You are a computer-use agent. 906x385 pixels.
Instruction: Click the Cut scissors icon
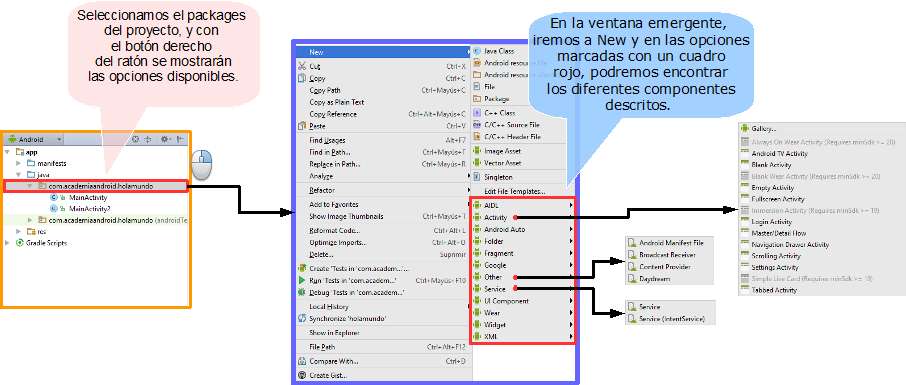pos(302,66)
